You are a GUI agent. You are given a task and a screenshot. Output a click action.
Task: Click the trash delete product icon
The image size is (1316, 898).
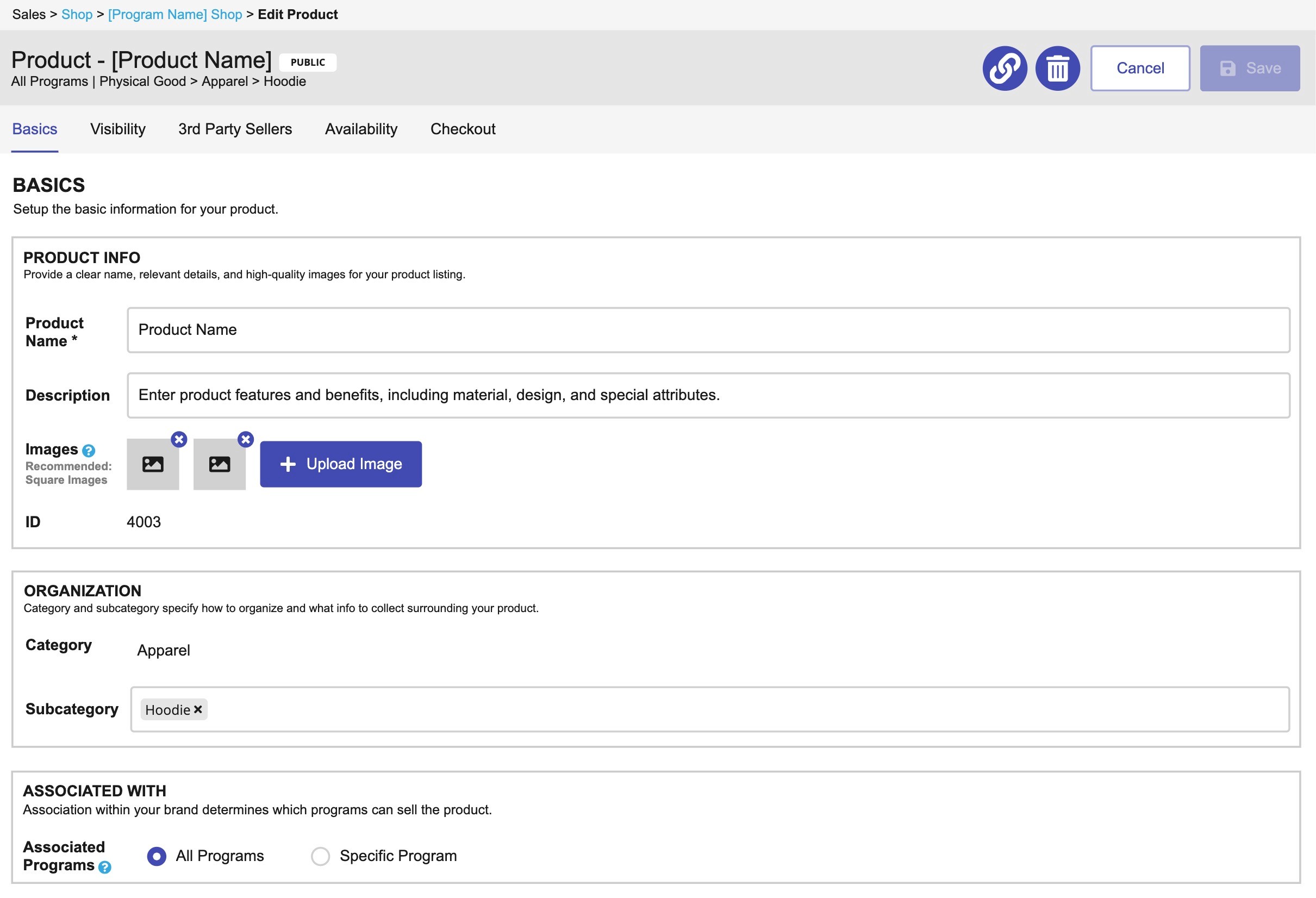pyautogui.click(x=1057, y=68)
